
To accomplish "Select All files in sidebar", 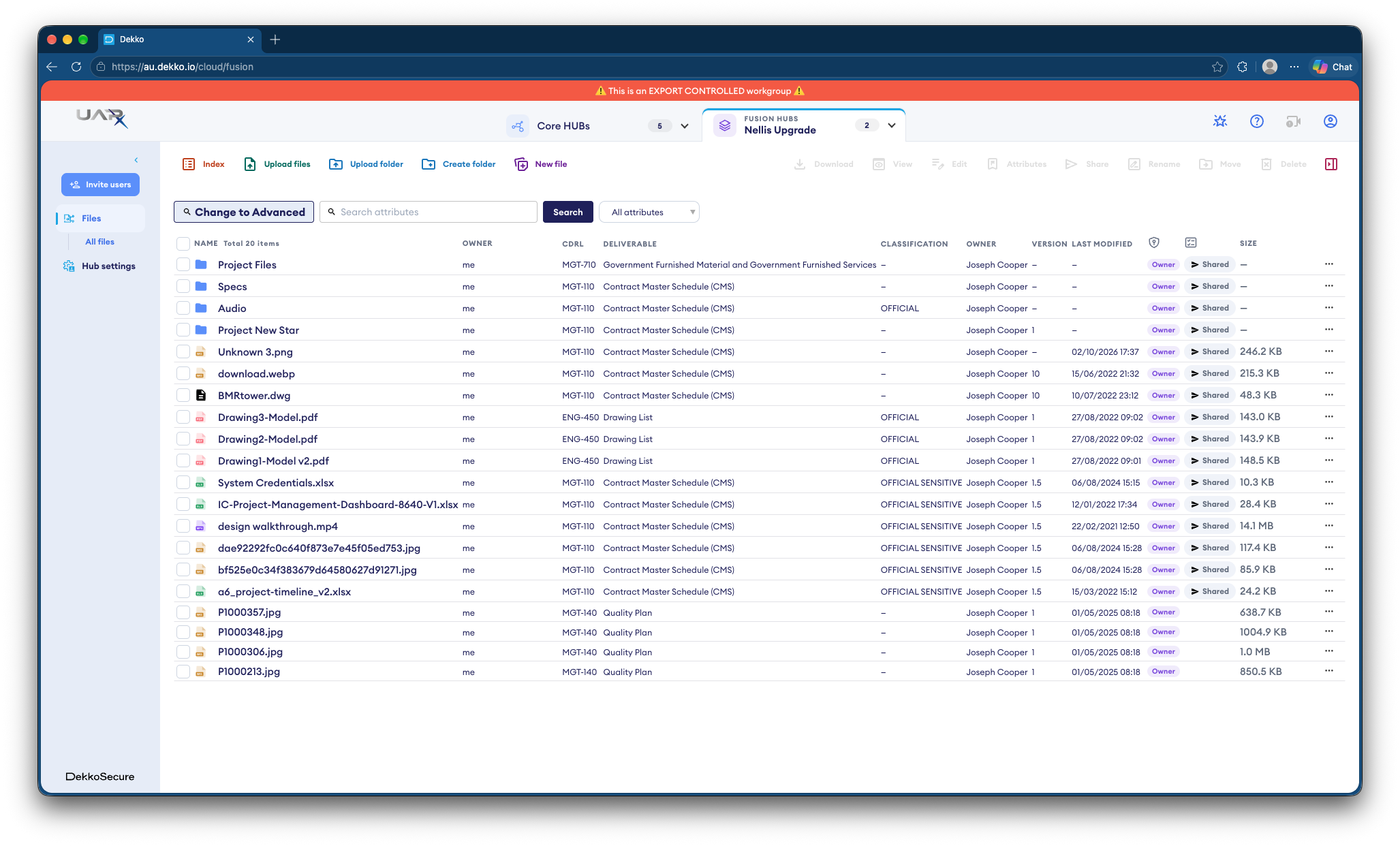I will tap(99, 242).
